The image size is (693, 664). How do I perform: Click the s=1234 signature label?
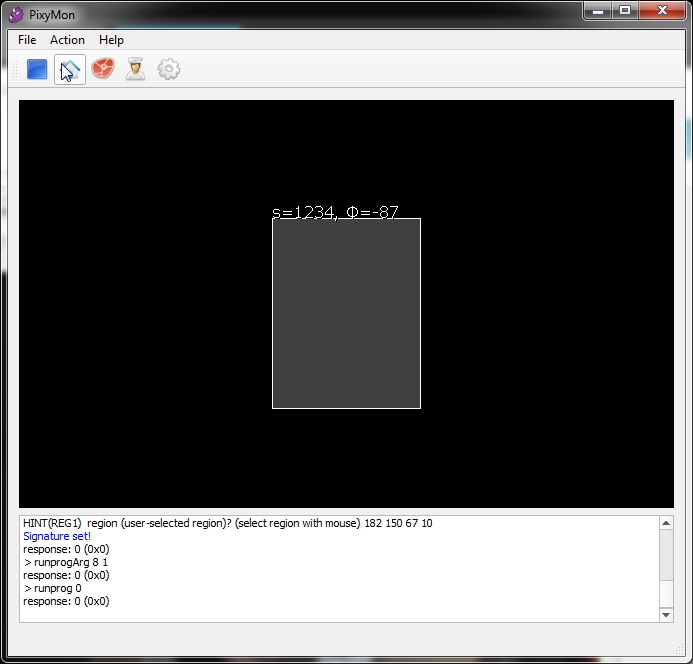point(335,211)
